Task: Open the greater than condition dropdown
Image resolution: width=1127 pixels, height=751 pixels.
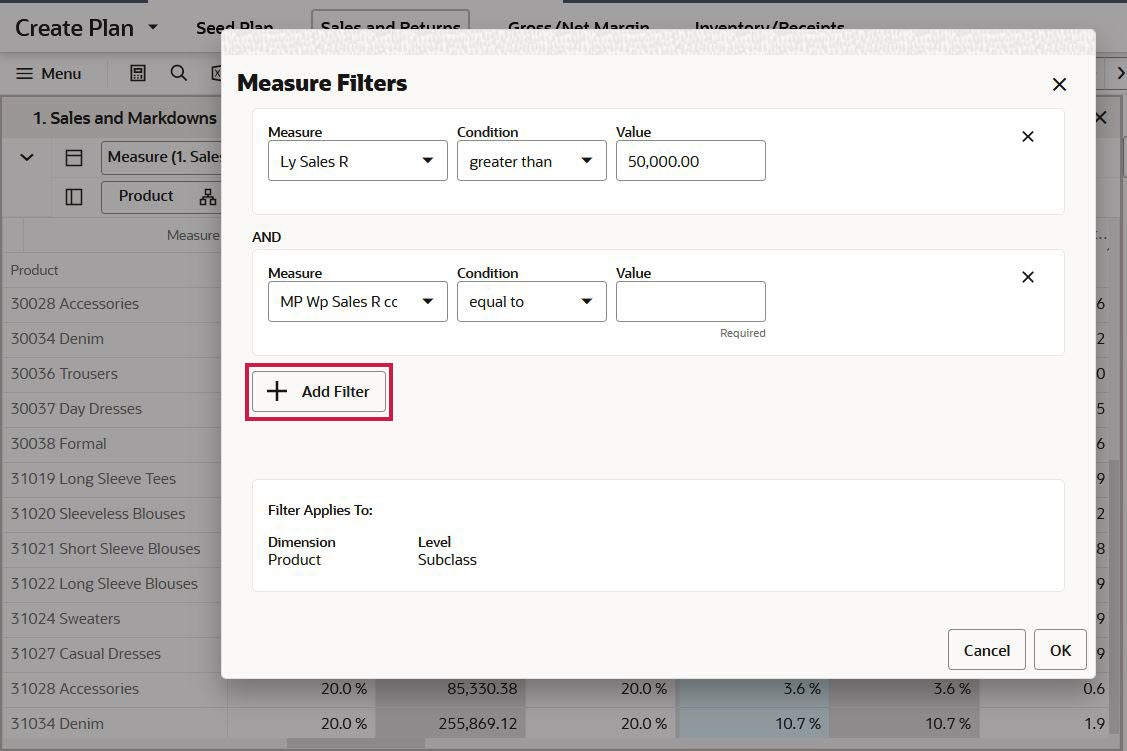Action: coord(586,160)
